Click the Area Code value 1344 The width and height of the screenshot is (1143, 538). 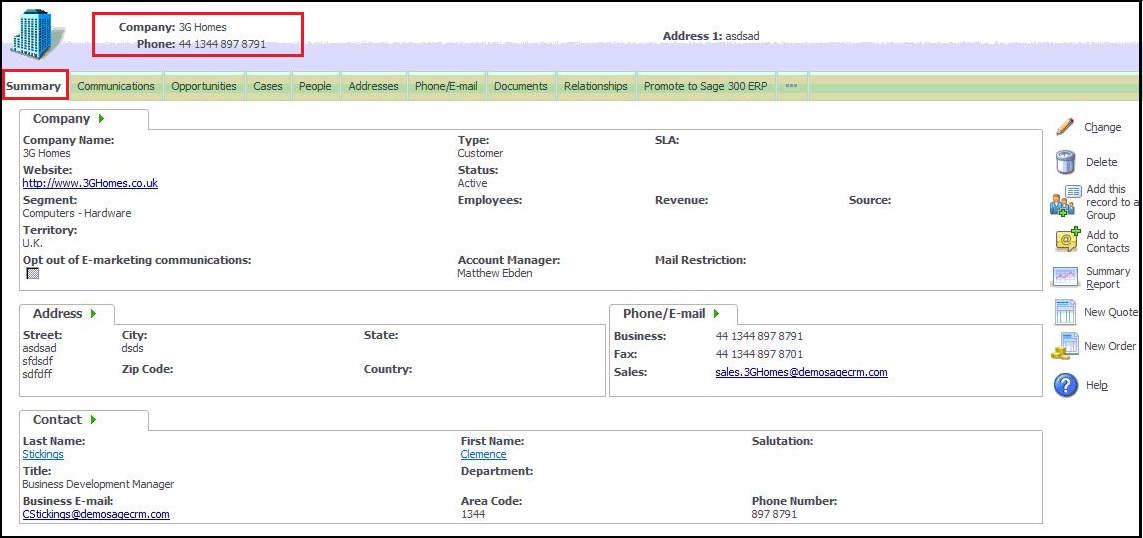473,514
